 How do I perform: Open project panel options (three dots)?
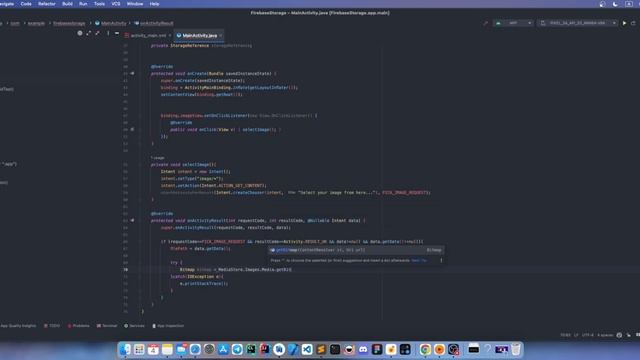(x=108, y=33)
